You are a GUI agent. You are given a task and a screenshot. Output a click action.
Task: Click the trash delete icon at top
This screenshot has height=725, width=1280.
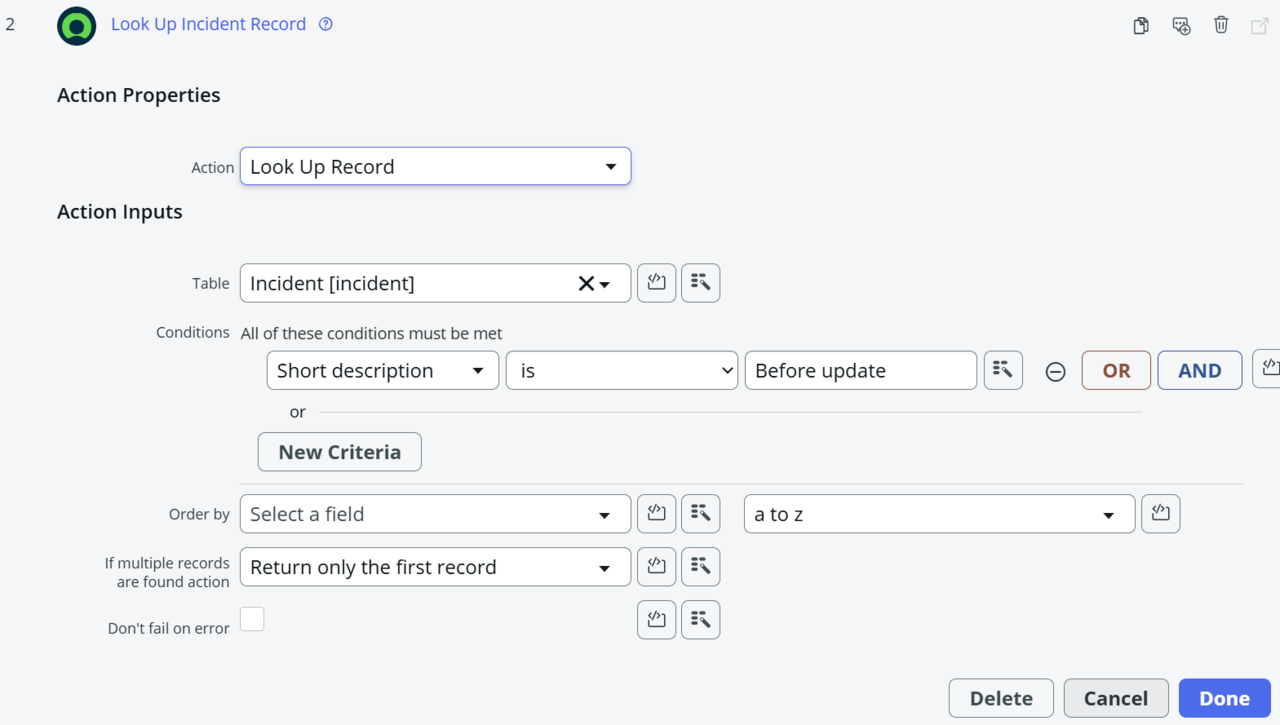click(1221, 26)
